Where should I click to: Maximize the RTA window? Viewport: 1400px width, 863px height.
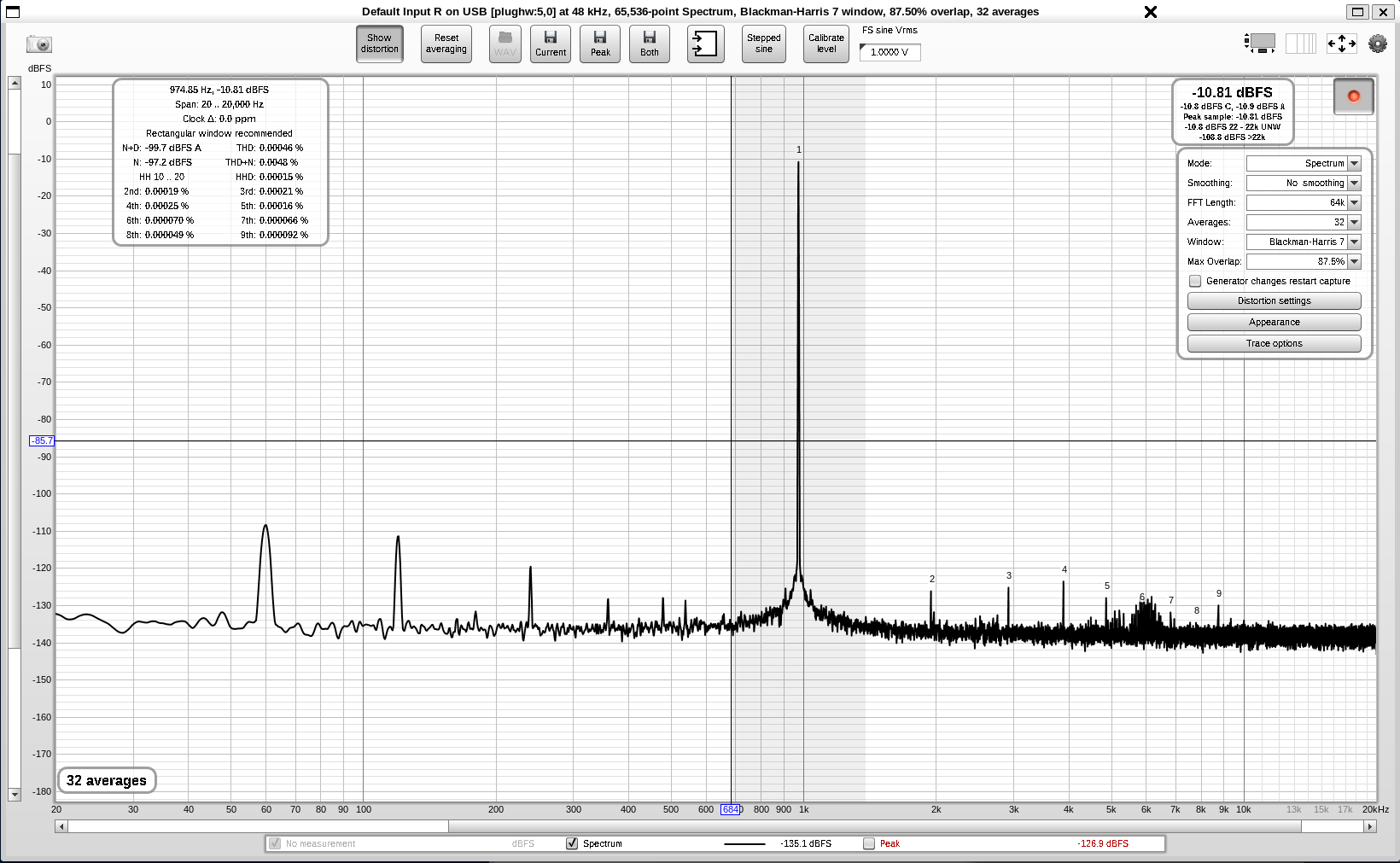click(1358, 12)
